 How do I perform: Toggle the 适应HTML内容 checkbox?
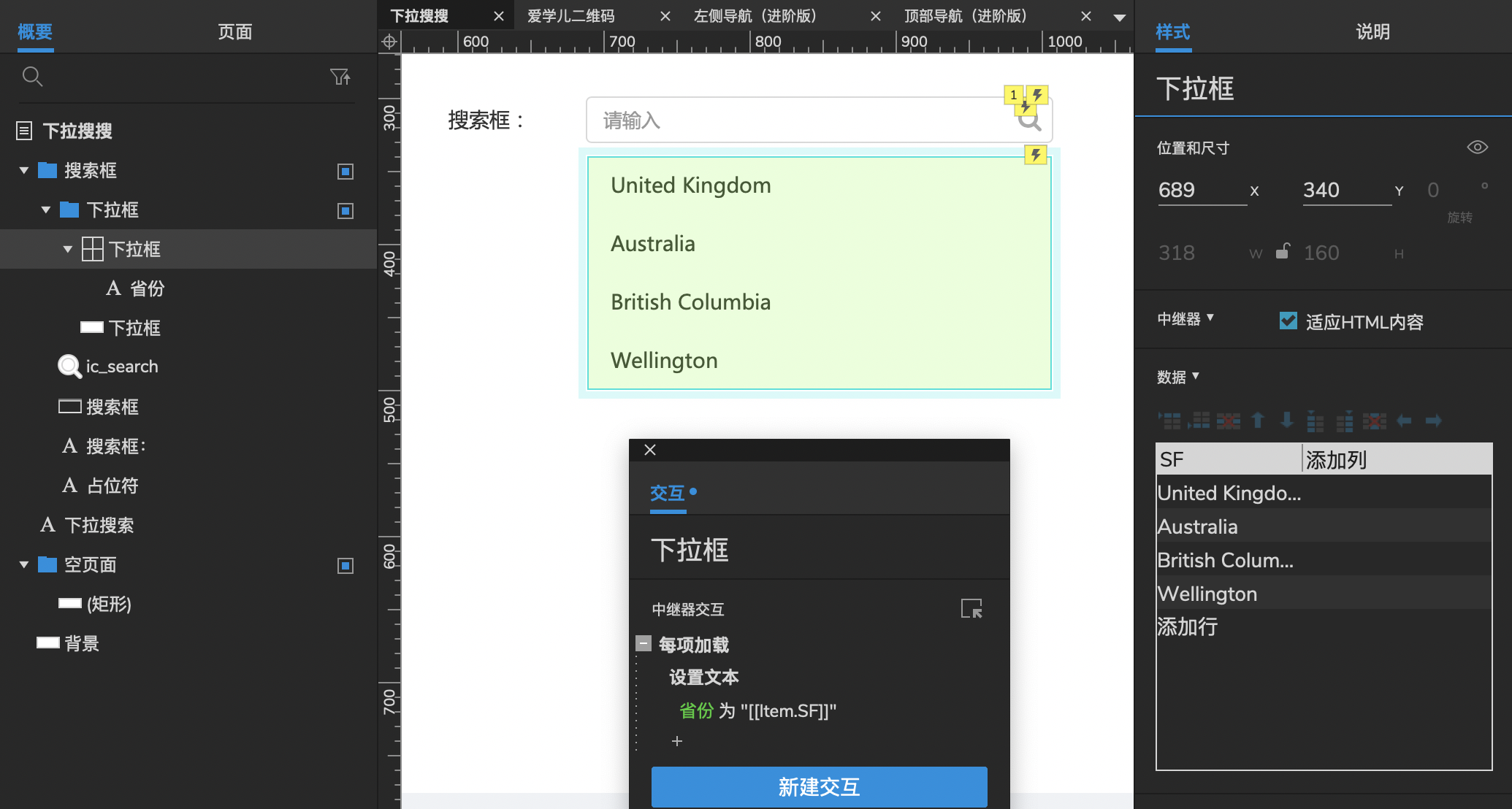coord(1288,321)
